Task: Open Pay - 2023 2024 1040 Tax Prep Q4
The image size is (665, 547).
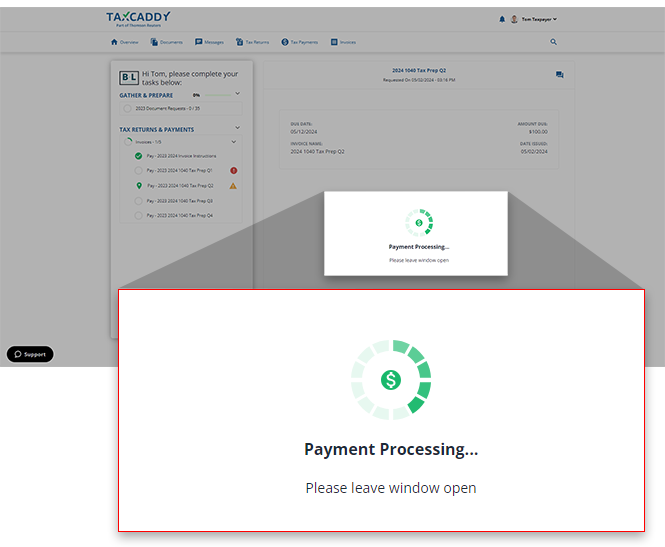Action: click(180, 216)
